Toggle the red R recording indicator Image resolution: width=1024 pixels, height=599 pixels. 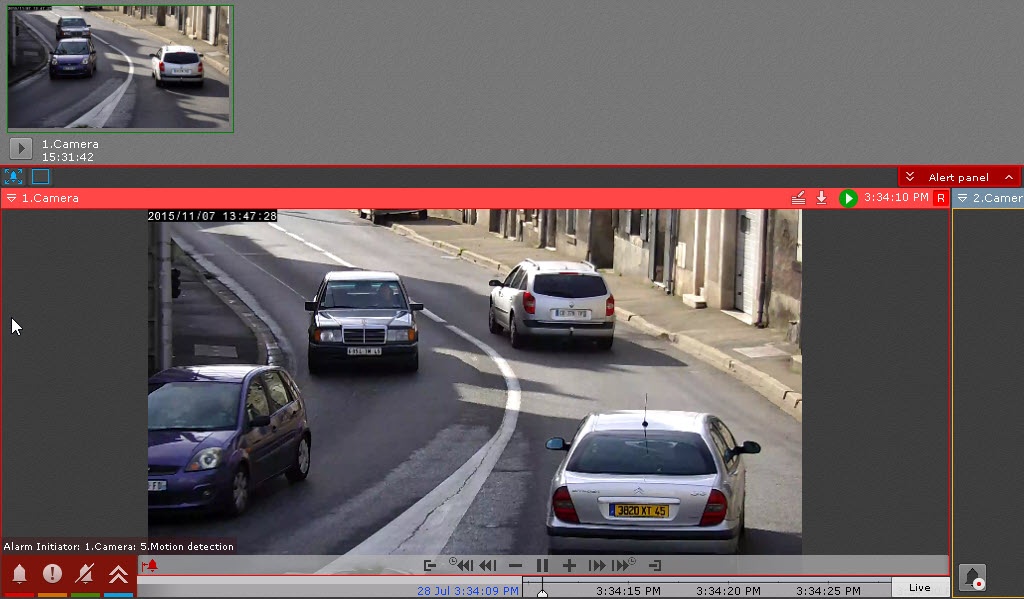click(x=940, y=198)
